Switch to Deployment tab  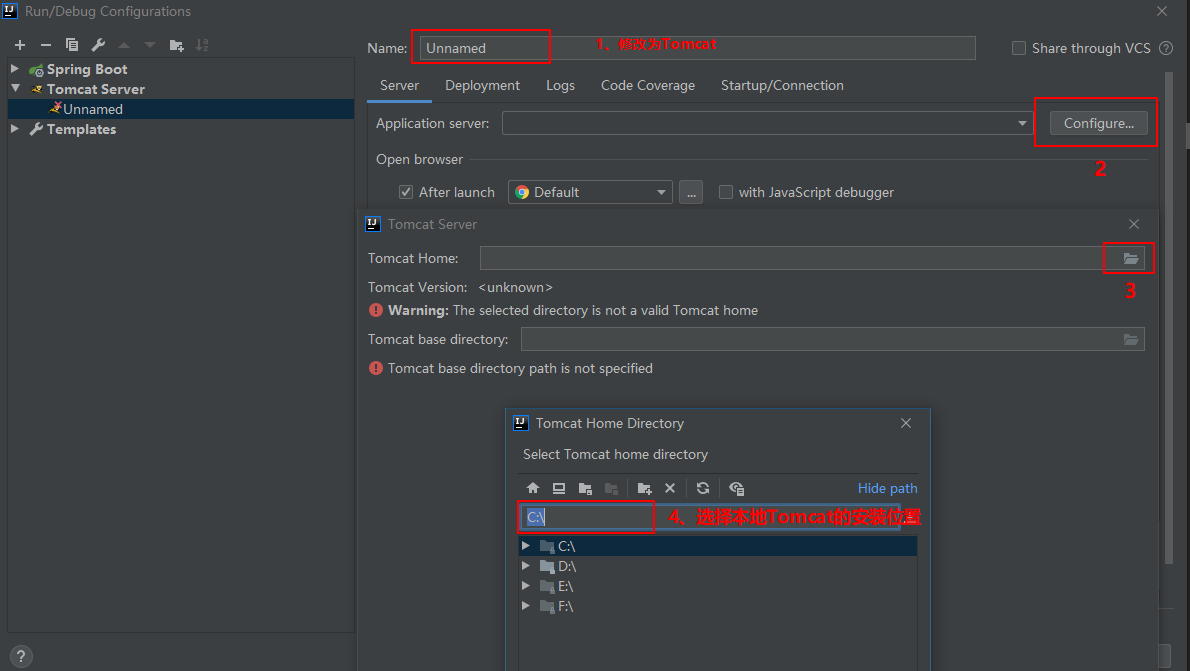(483, 86)
